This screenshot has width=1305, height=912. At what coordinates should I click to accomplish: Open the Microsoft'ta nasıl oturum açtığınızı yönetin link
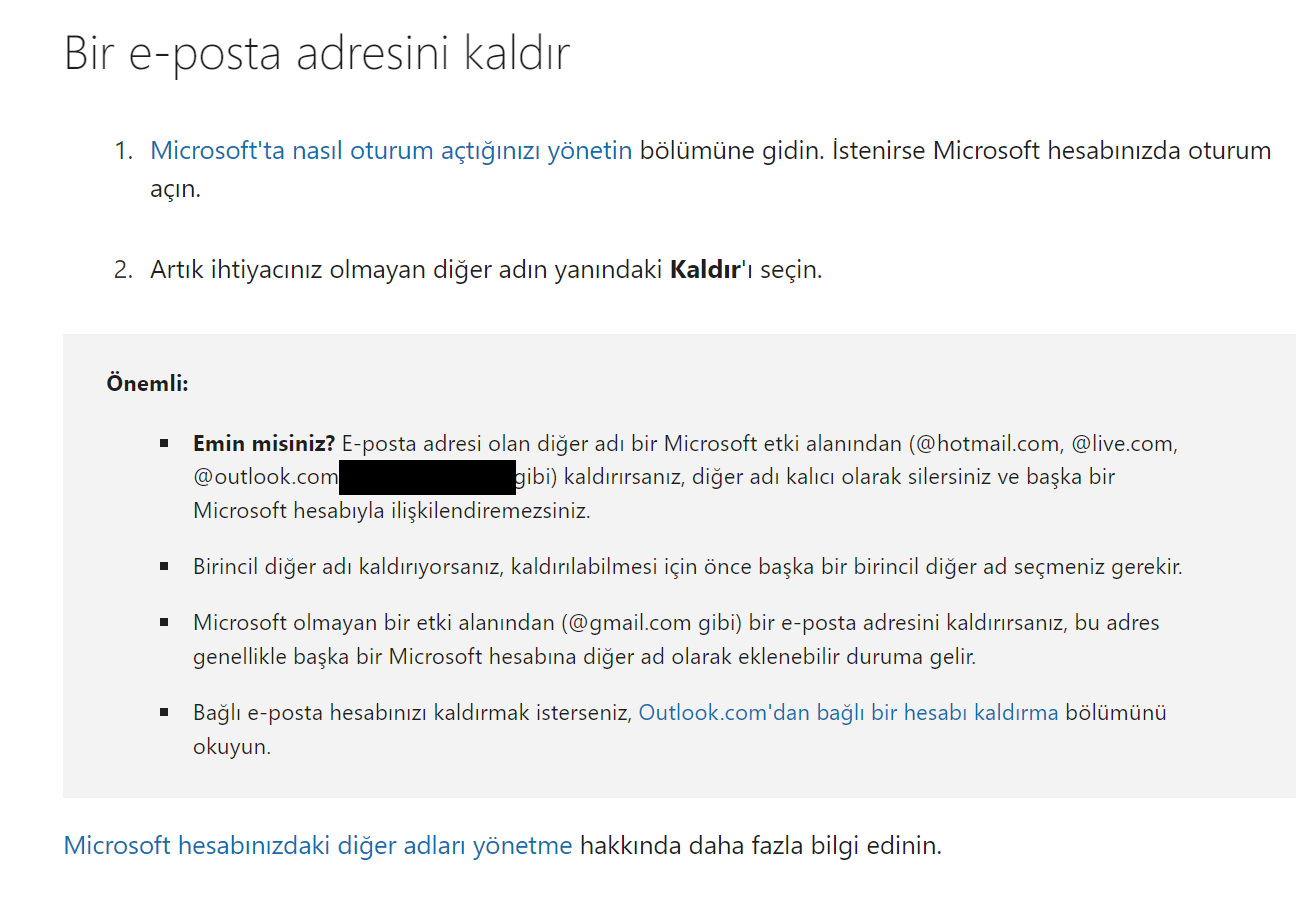pos(390,150)
